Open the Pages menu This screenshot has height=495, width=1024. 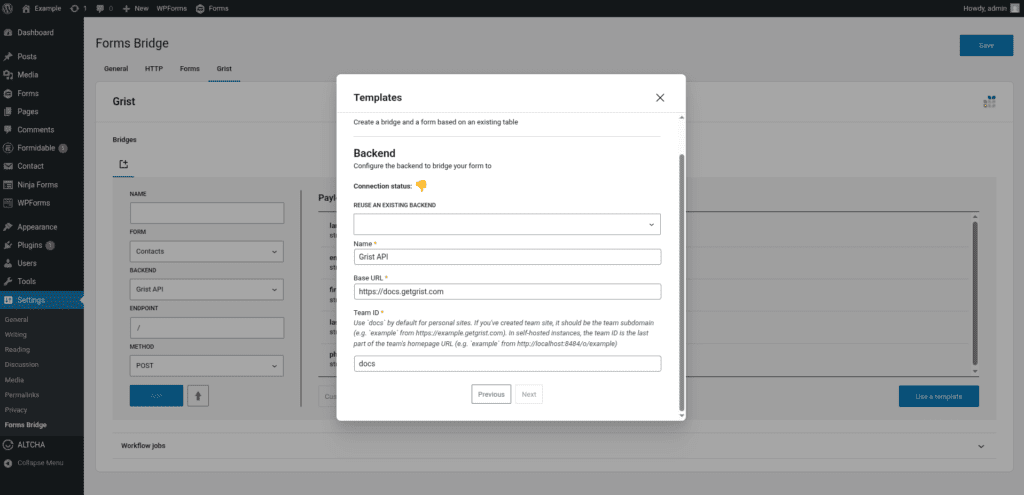pos(42,112)
